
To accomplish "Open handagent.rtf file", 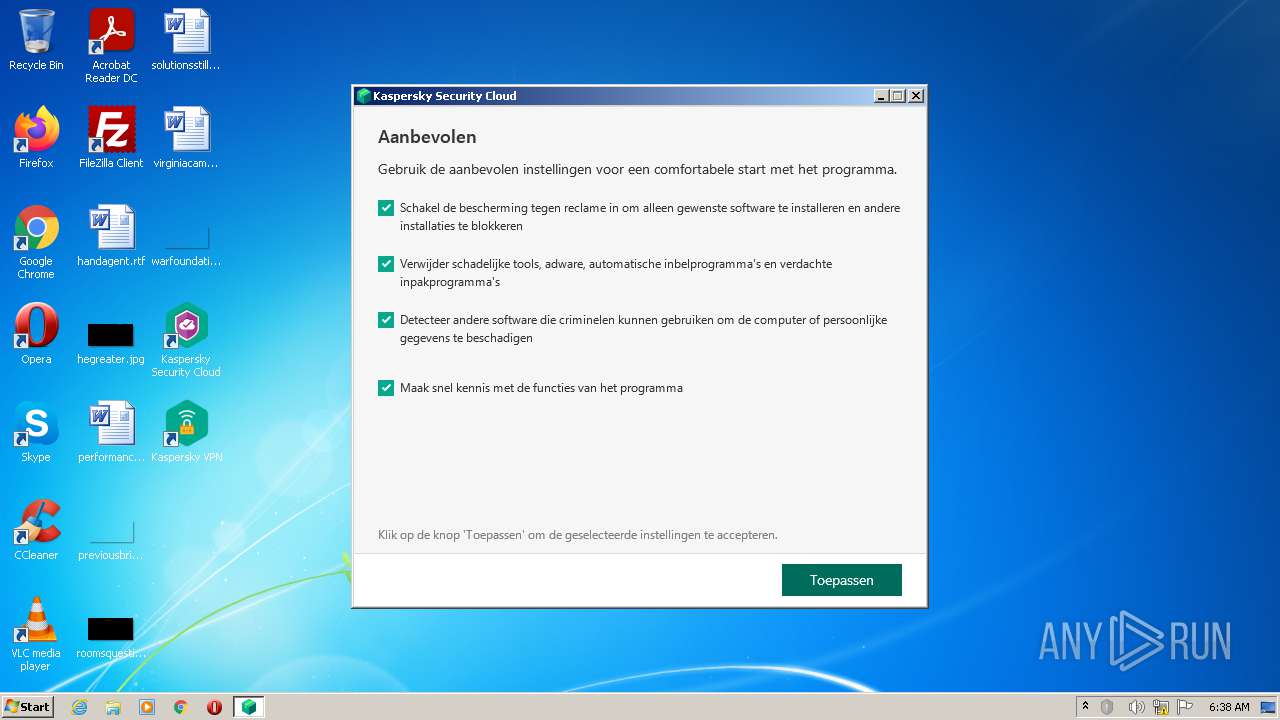I will click(x=111, y=236).
